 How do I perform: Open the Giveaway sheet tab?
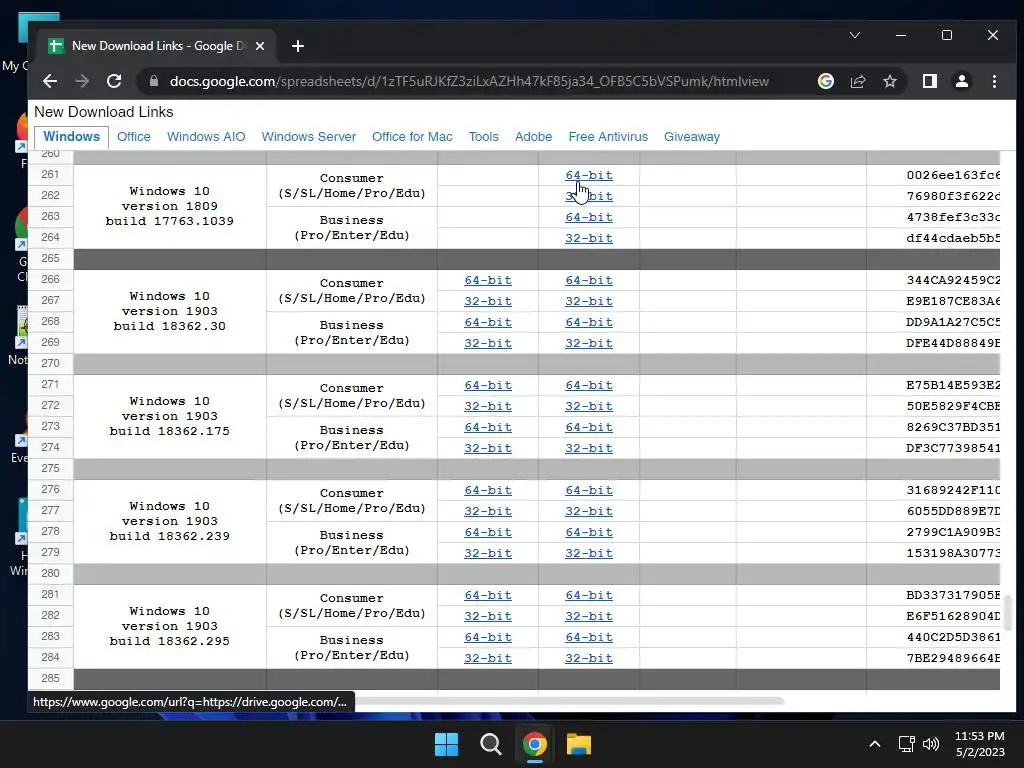point(692,136)
